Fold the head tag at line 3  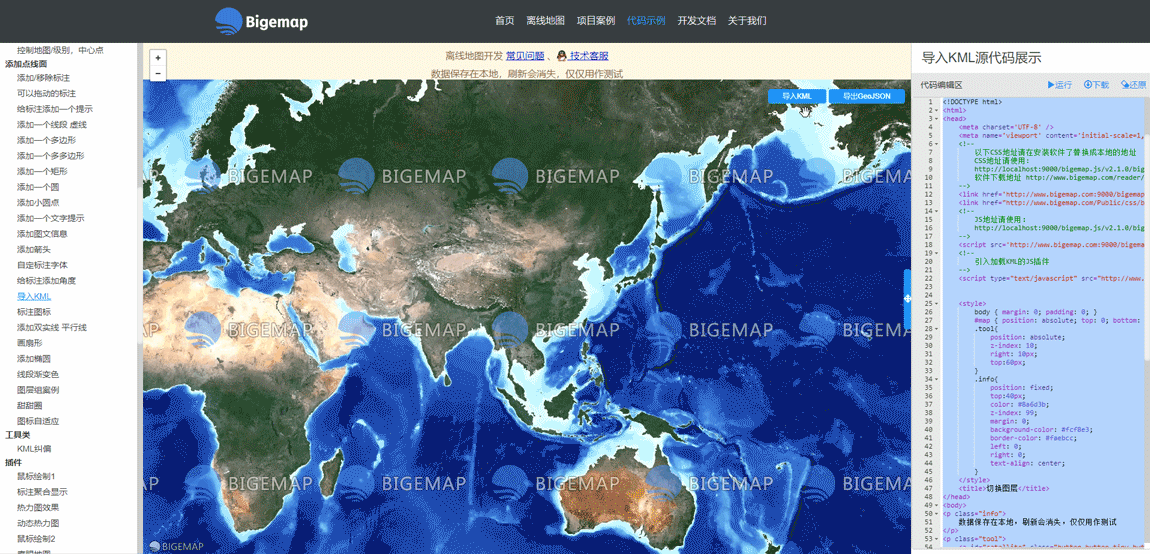point(937,118)
